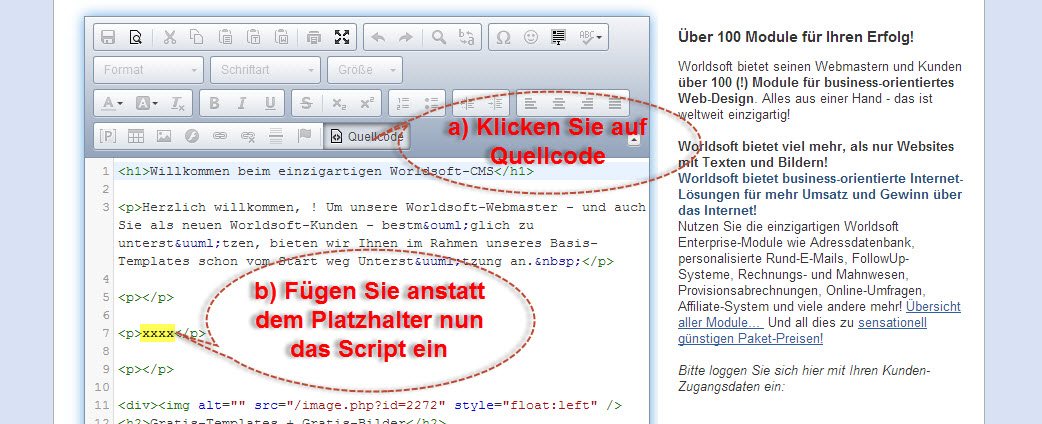Insert an anchor via flag icon
The height and width of the screenshot is (424, 1042).
pyautogui.click(x=305, y=136)
